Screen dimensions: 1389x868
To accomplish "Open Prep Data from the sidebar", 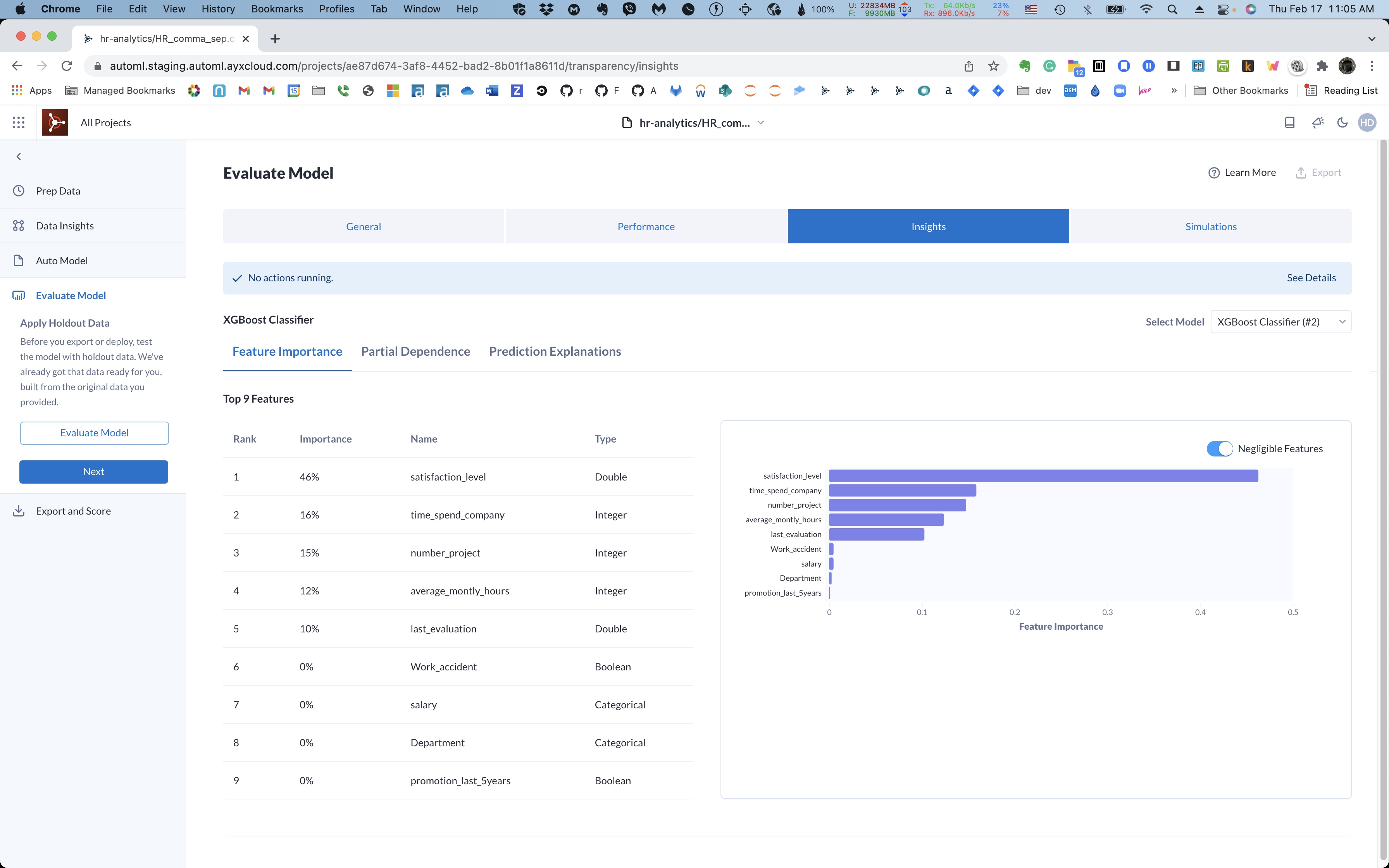I will (x=58, y=190).
